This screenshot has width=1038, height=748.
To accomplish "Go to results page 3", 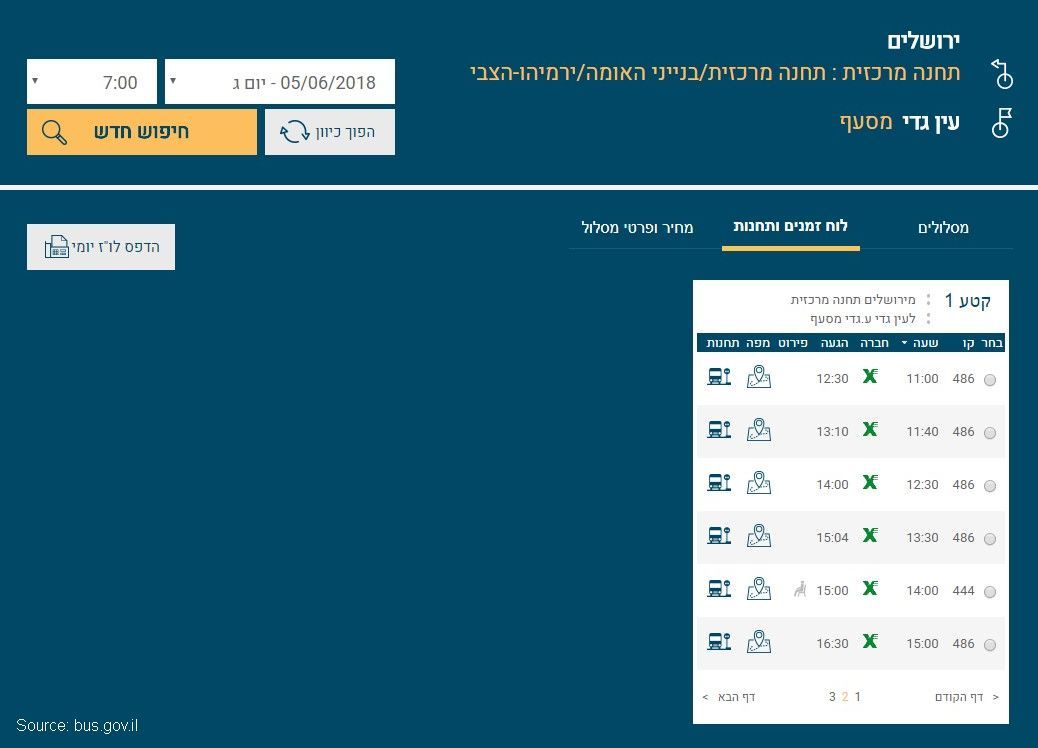I will pos(832,696).
